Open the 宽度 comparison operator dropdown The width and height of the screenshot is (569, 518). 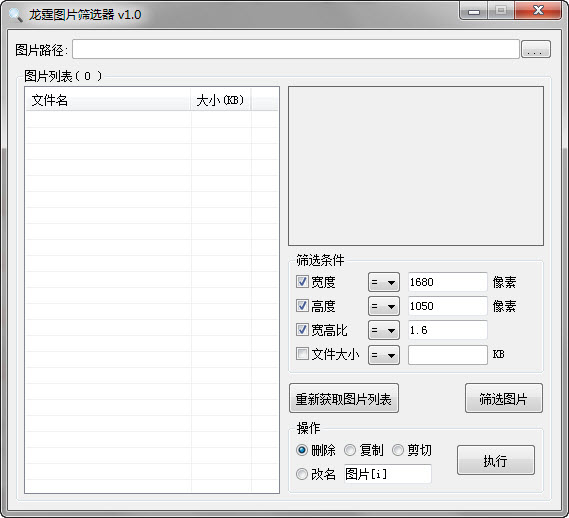point(384,282)
